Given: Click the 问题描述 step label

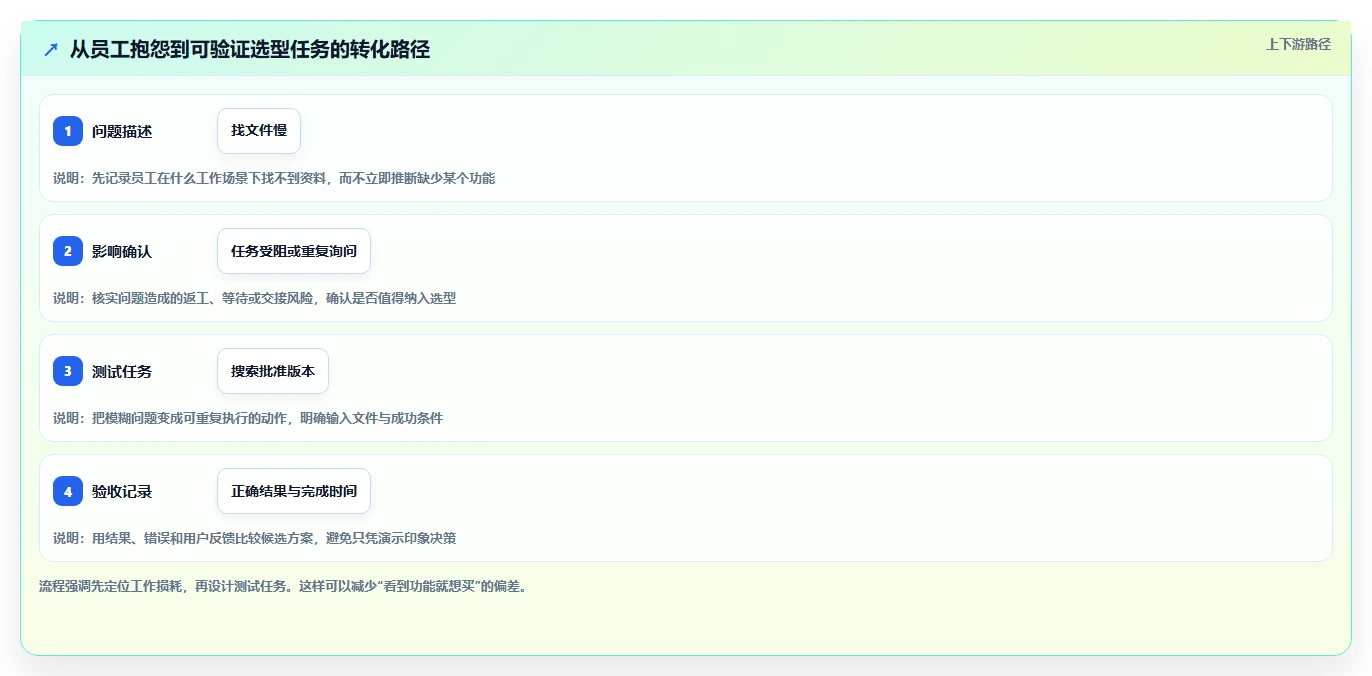Looking at the screenshot, I should tap(122, 131).
